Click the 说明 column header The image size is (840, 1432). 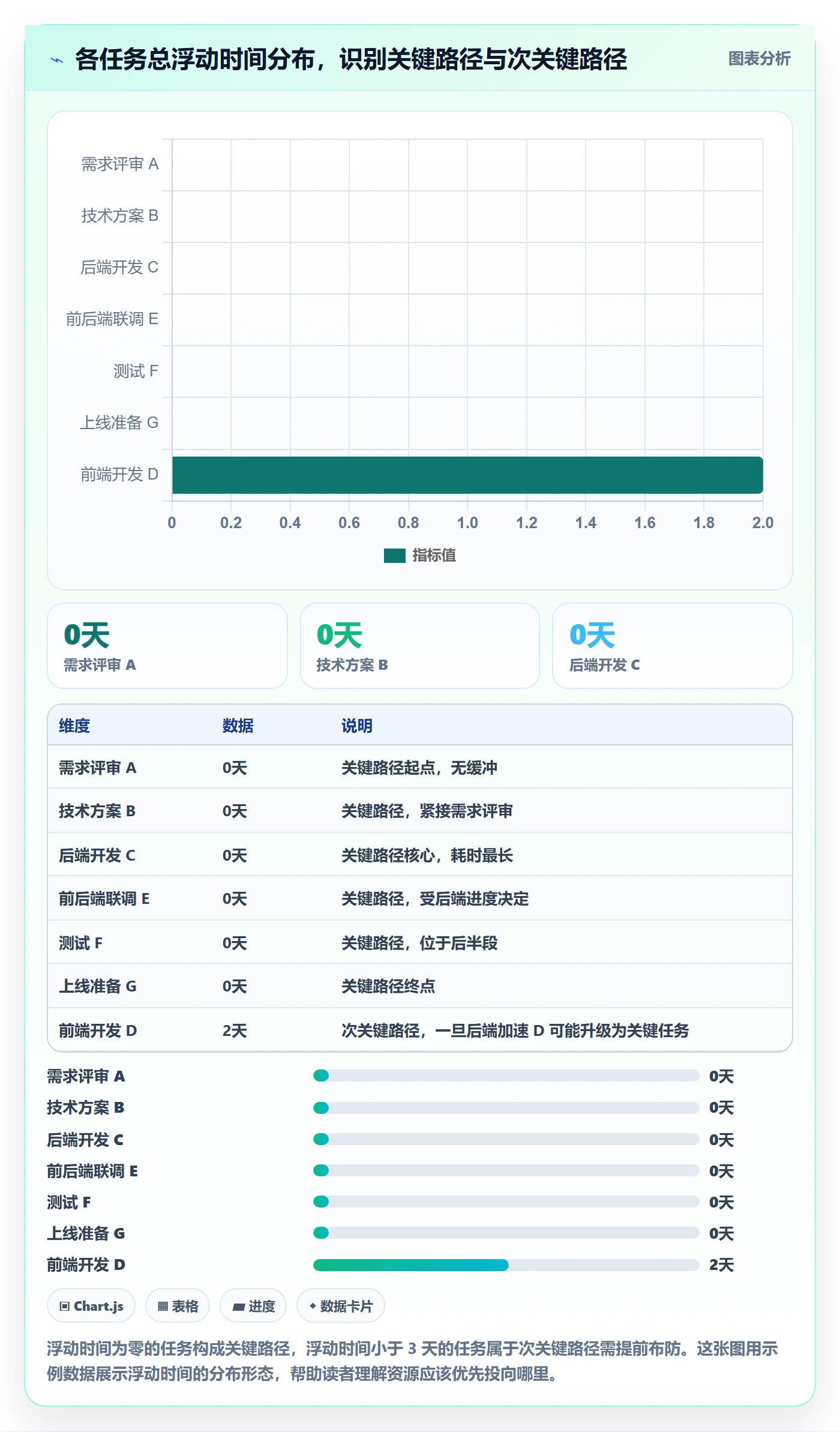pos(357,726)
